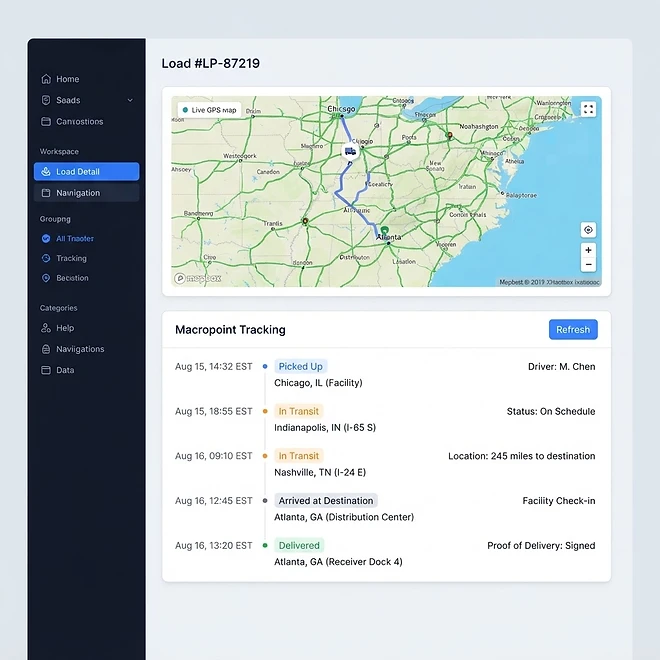Select 'Atlanta, GA (Distribution Center)' text
Screen dimensions: 660x660
(x=344, y=517)
